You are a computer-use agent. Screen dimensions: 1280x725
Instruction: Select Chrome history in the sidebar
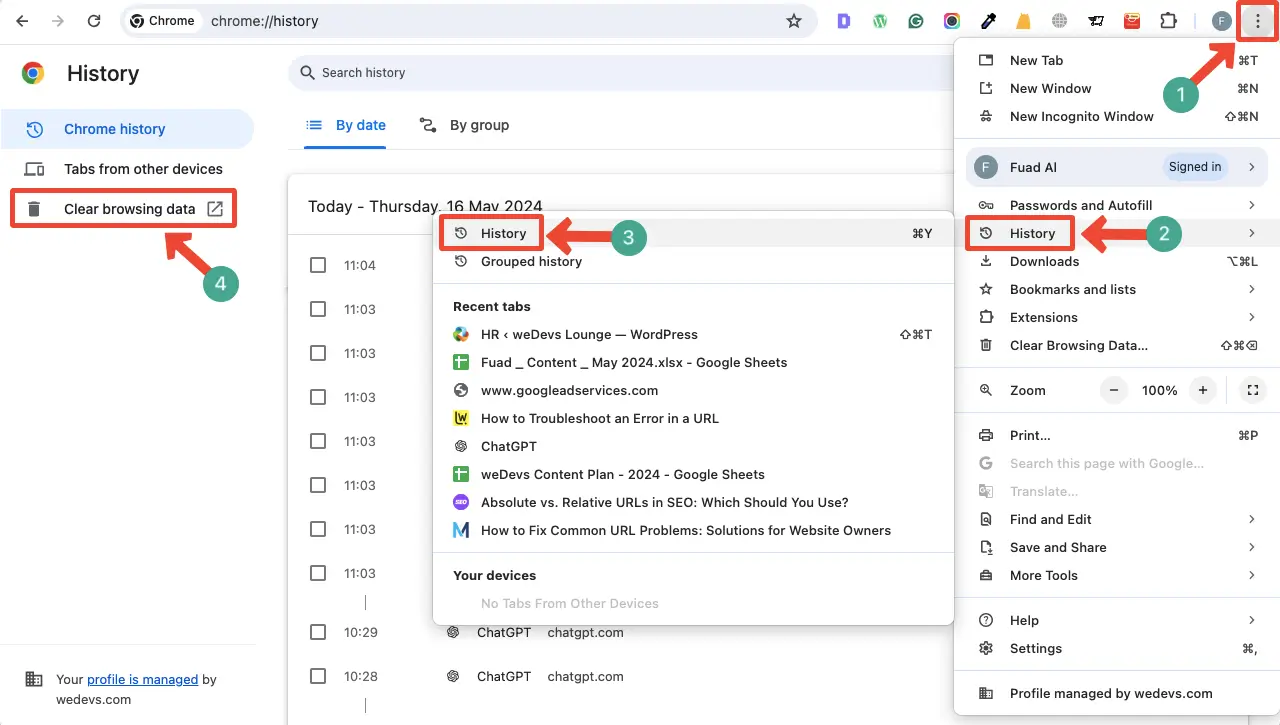127,129
